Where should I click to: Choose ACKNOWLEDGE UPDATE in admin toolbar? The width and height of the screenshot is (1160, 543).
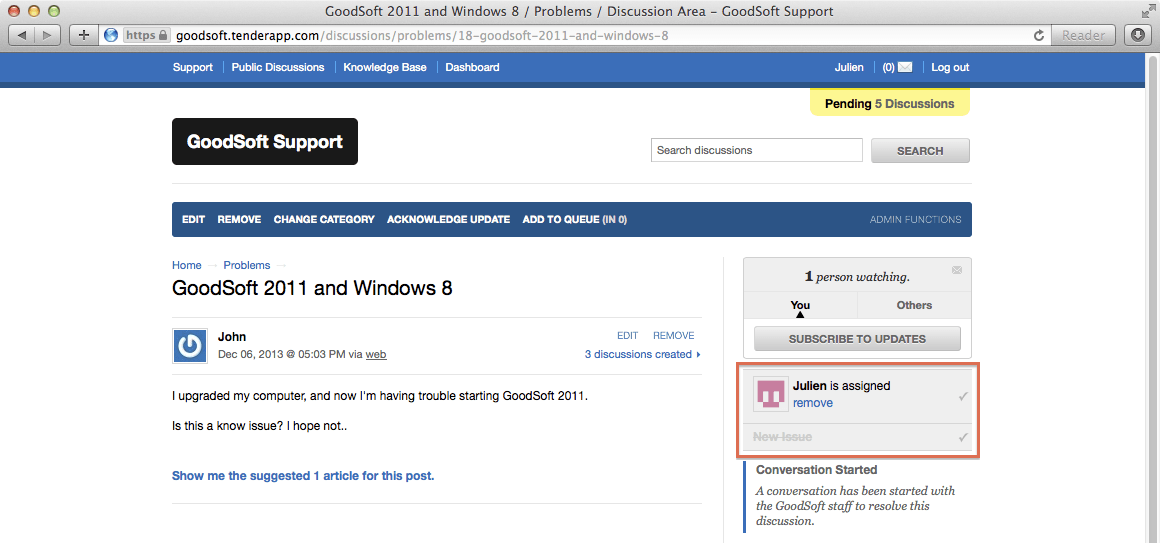click(x=448, y=220)
